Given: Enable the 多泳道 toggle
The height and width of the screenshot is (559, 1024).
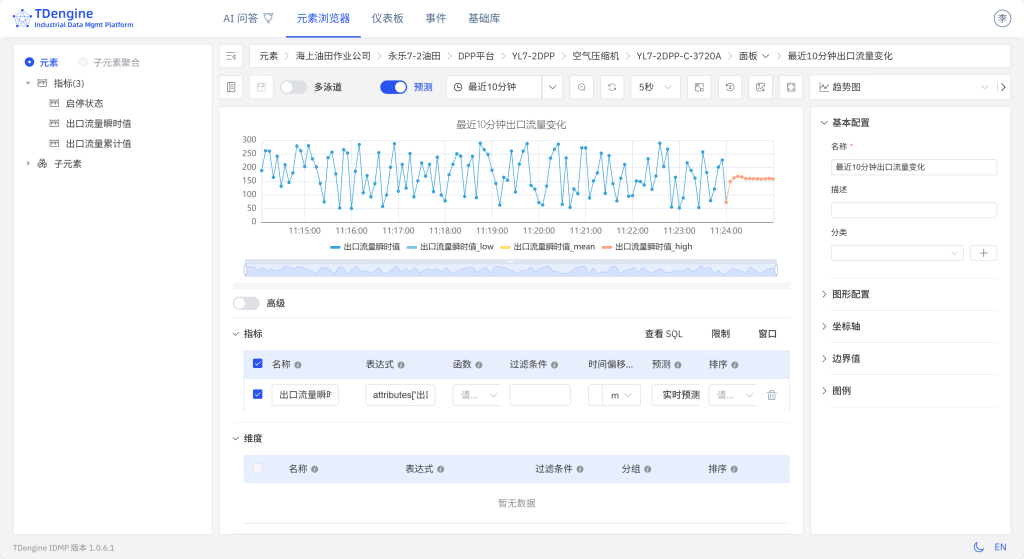Looking at the screenshot, I should (x=293, y=87).
